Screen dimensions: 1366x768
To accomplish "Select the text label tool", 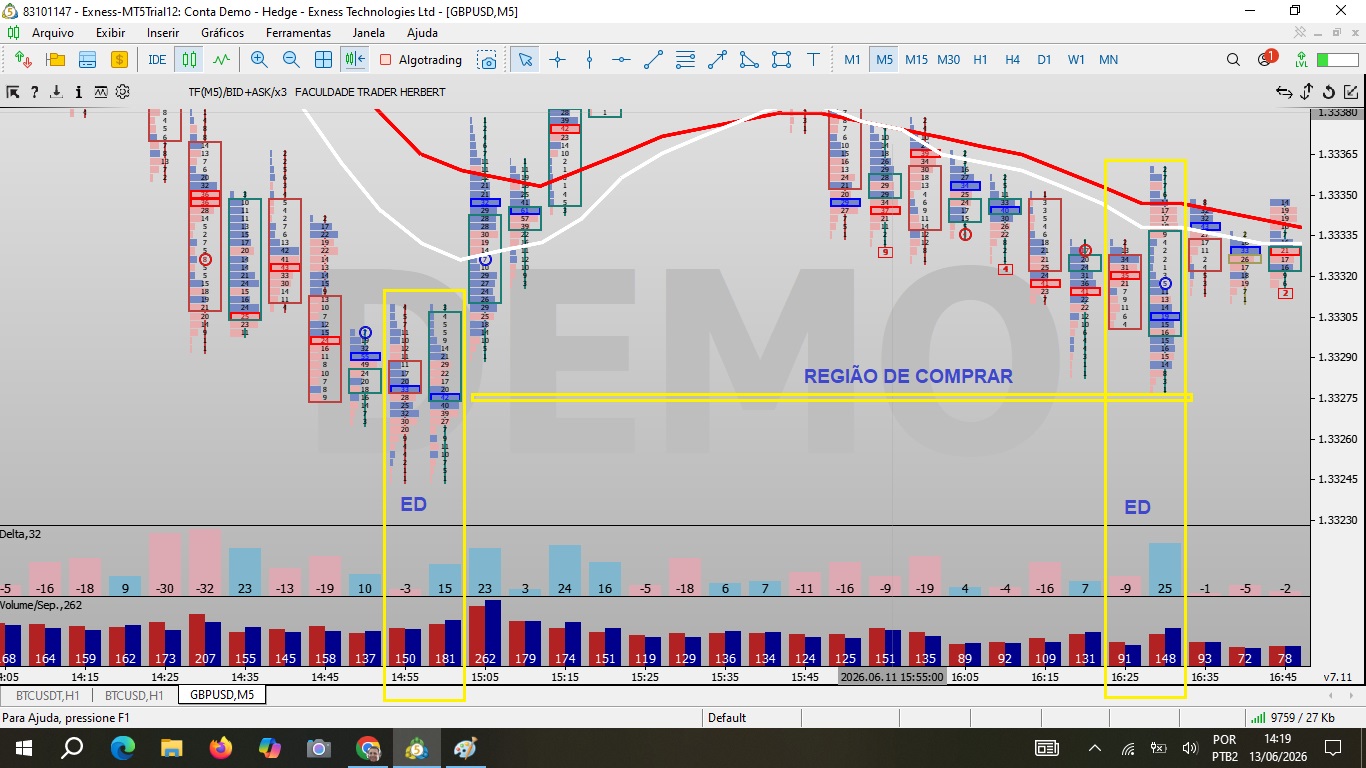I will tap(814, 60).
